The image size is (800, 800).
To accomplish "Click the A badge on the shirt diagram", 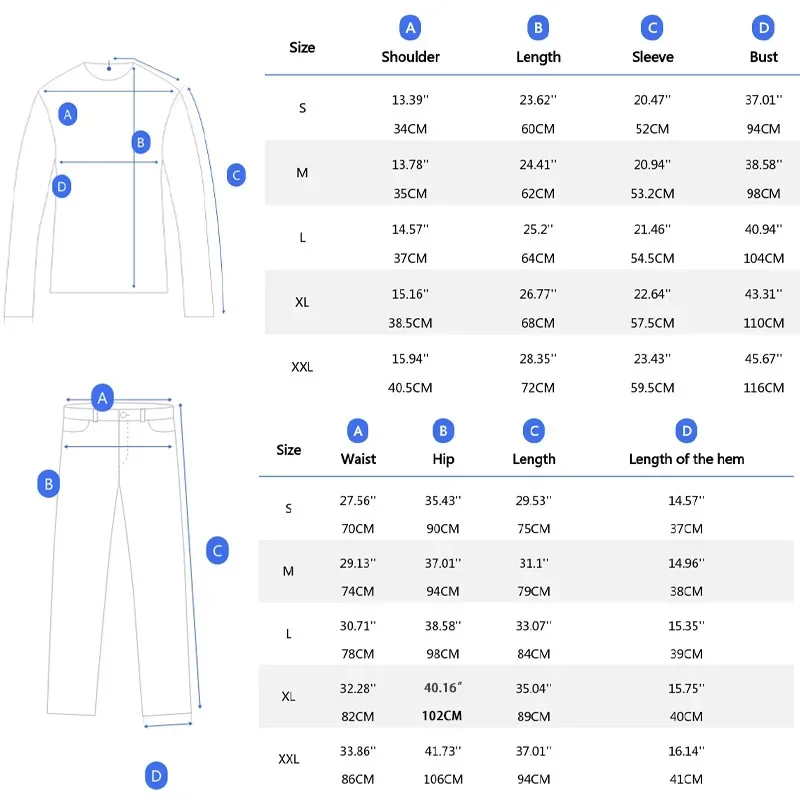I will click(x=68, y=114).
